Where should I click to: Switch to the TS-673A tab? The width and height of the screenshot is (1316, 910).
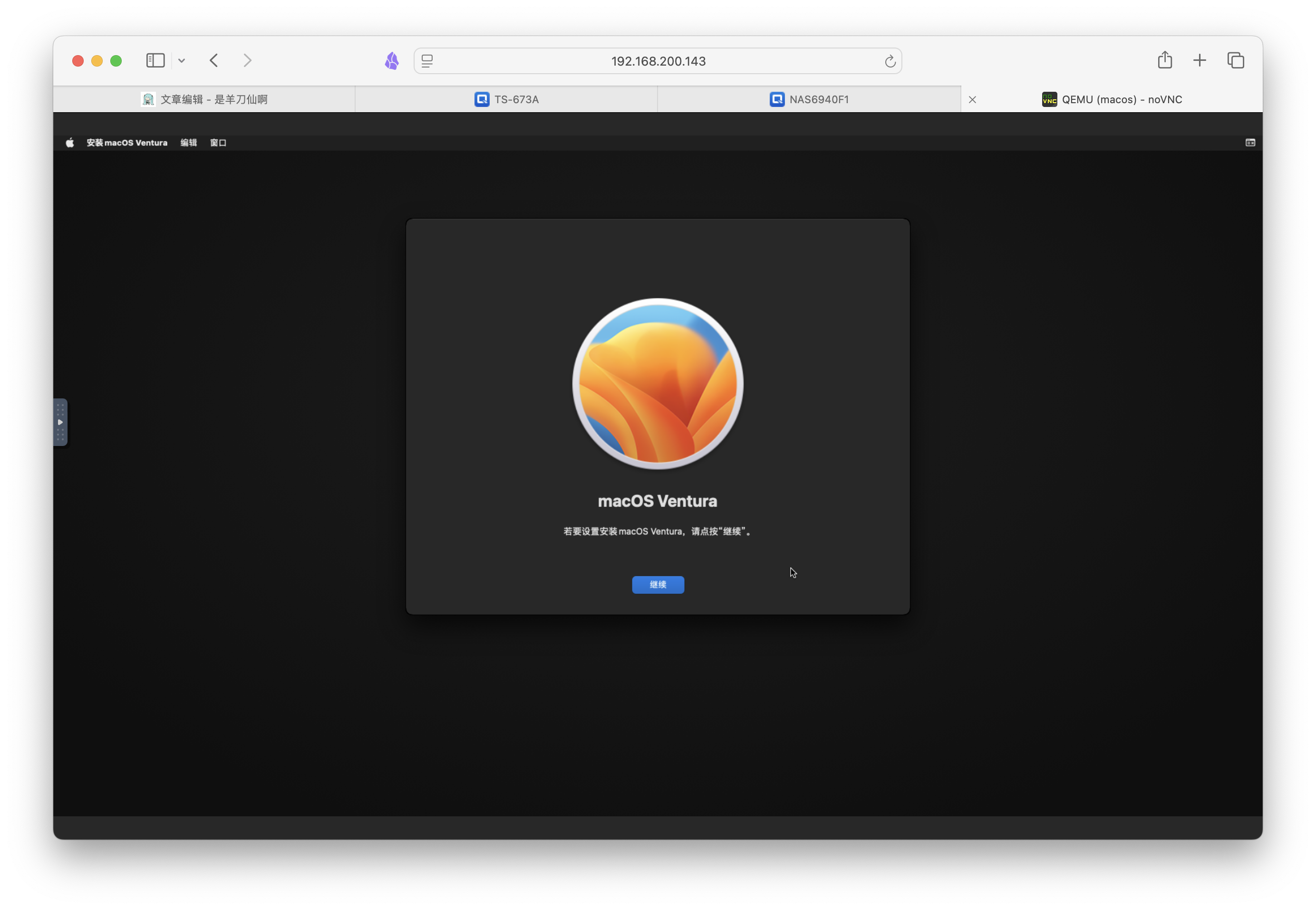pyautogui.click(x=506, y=99)
